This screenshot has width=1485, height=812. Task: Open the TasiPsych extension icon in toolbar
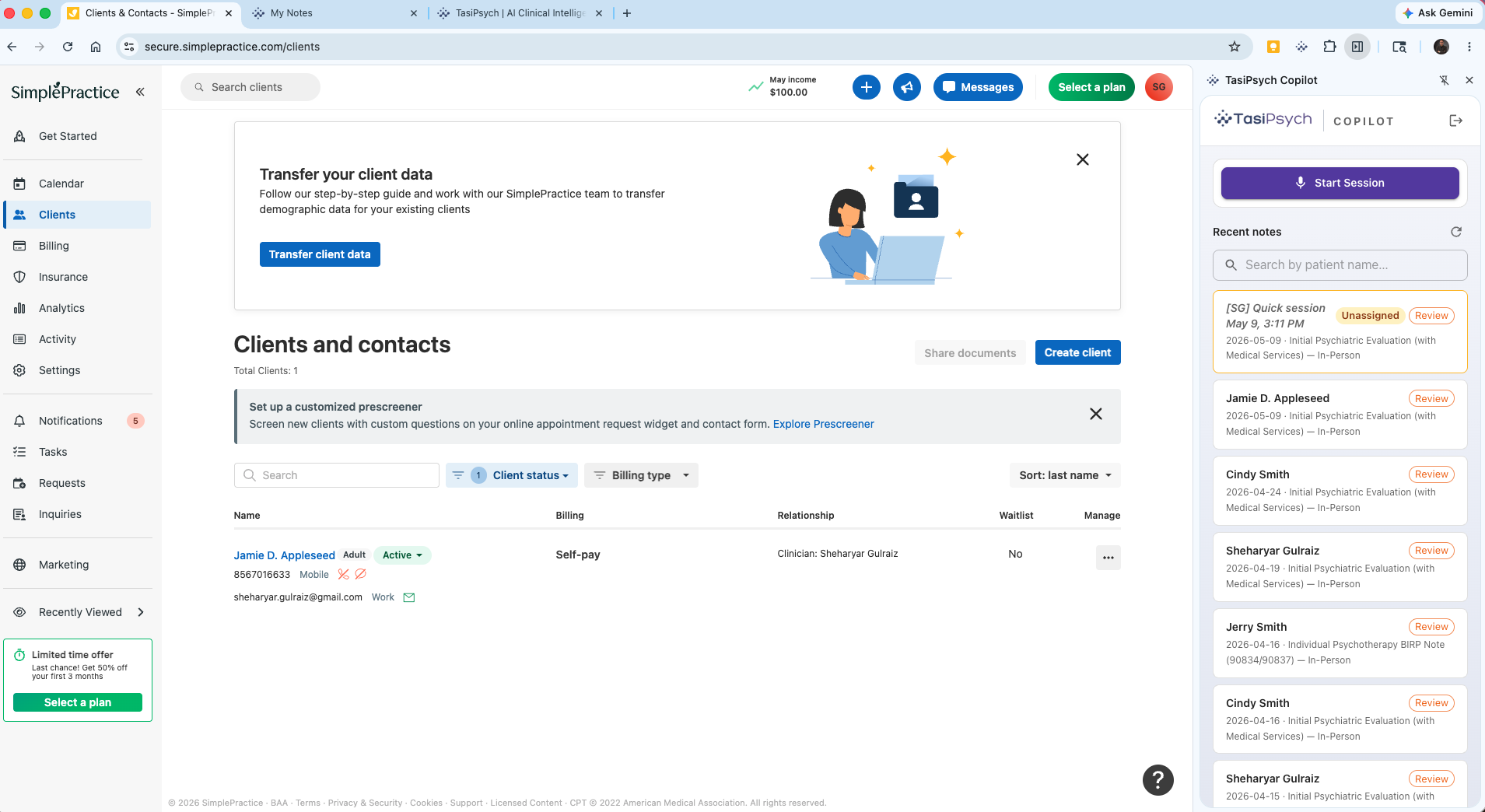point(1301,47)
